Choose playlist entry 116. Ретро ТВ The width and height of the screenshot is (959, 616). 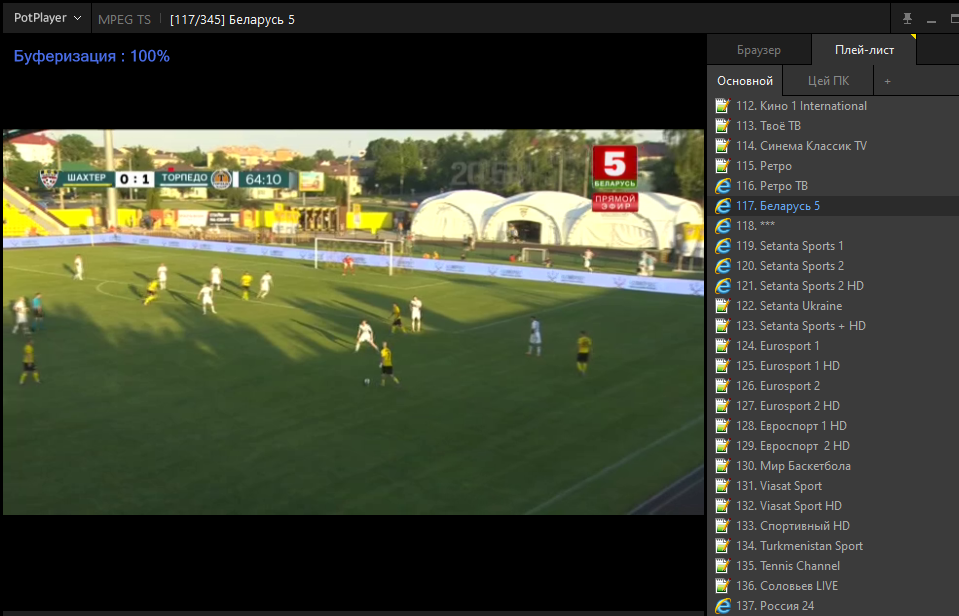click(833, 186)
